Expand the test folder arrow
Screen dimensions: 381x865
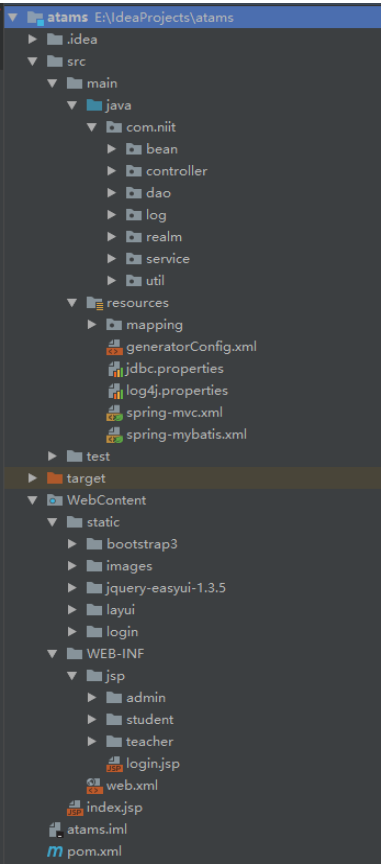click(52, 456)
